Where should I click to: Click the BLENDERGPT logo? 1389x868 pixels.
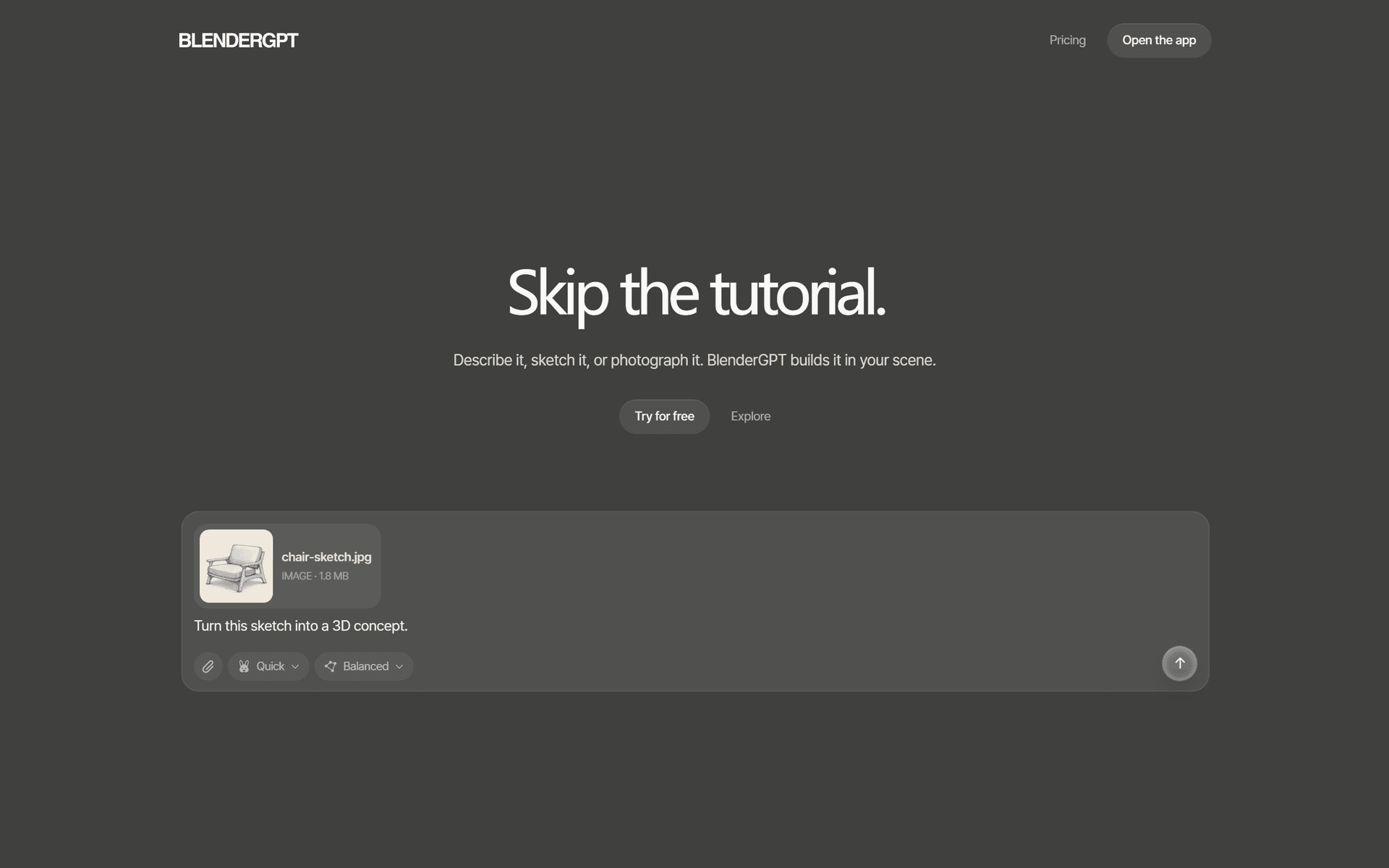coord(238,41)
